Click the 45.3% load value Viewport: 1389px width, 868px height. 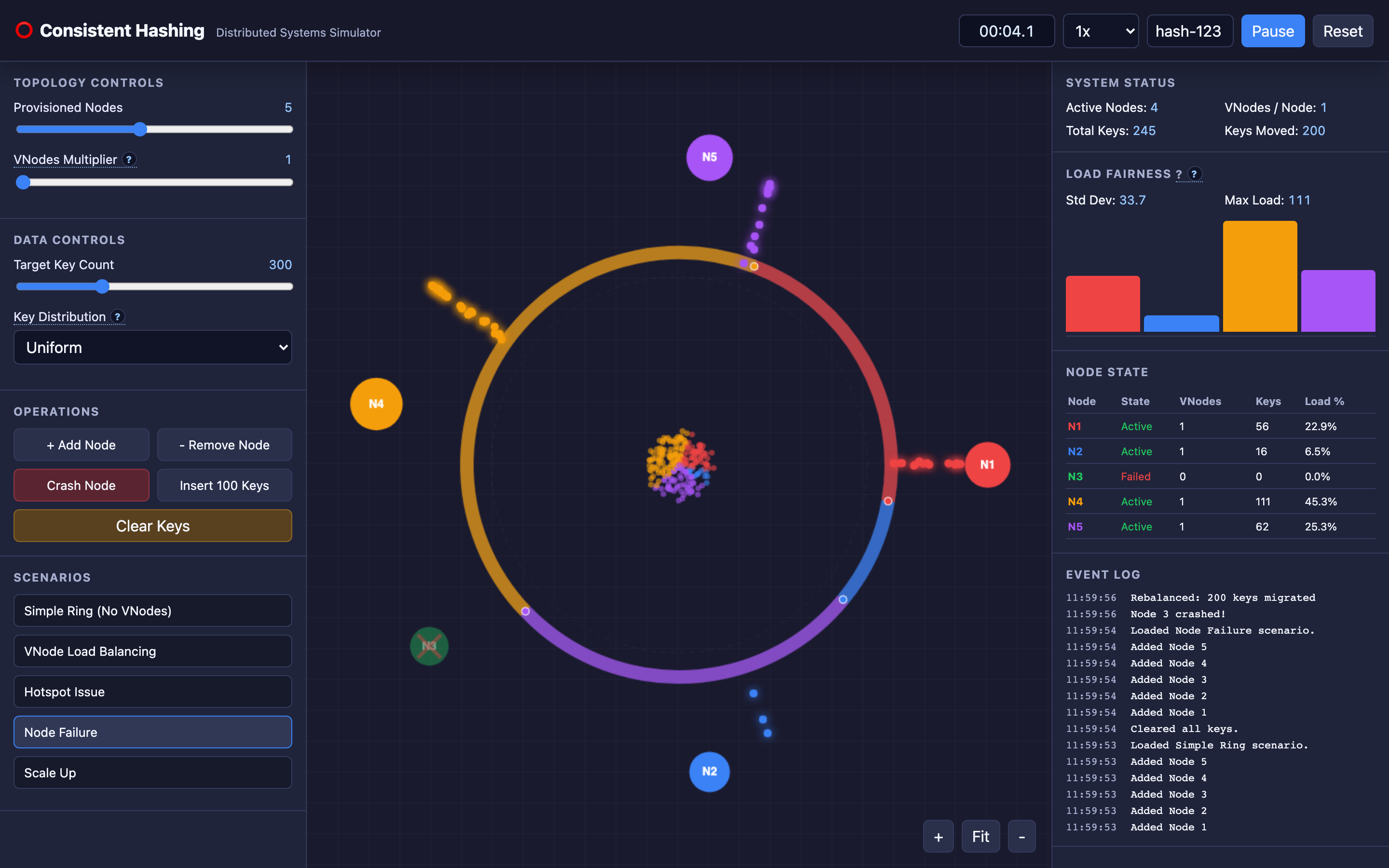click(x=1321, y=502)
